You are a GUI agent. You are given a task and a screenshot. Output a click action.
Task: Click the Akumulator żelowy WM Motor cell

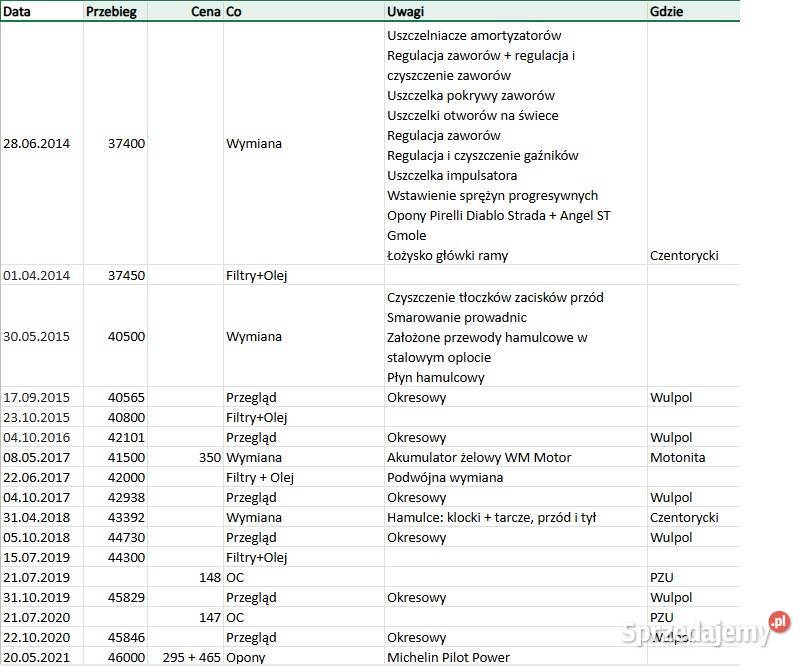click(x=479, y=457)
